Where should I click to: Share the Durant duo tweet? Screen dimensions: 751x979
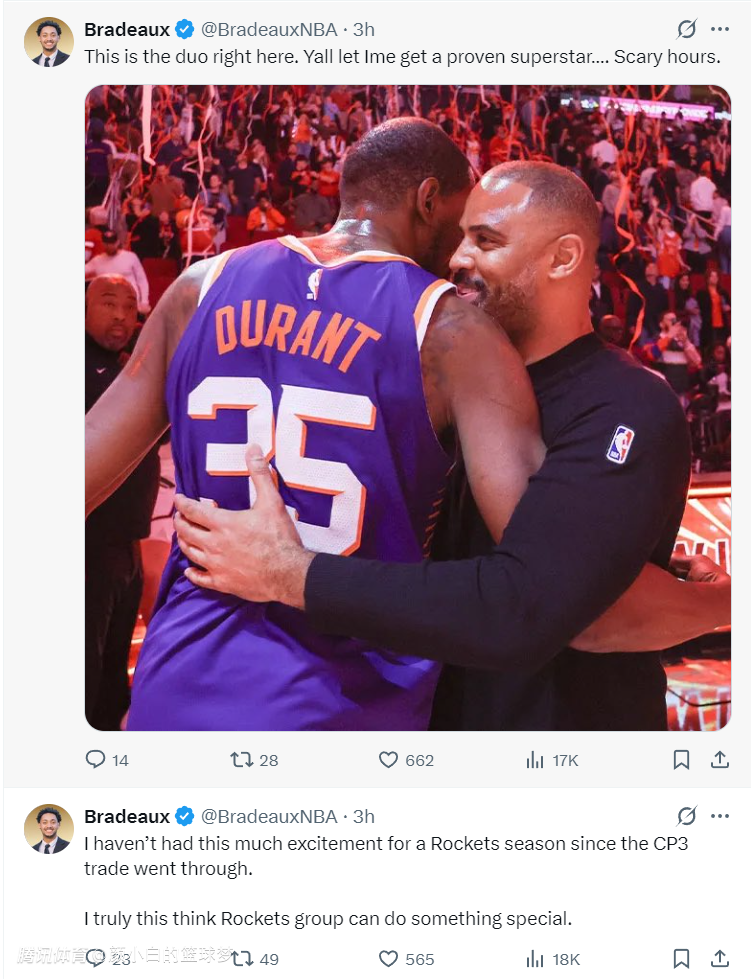tap(719, 760)
